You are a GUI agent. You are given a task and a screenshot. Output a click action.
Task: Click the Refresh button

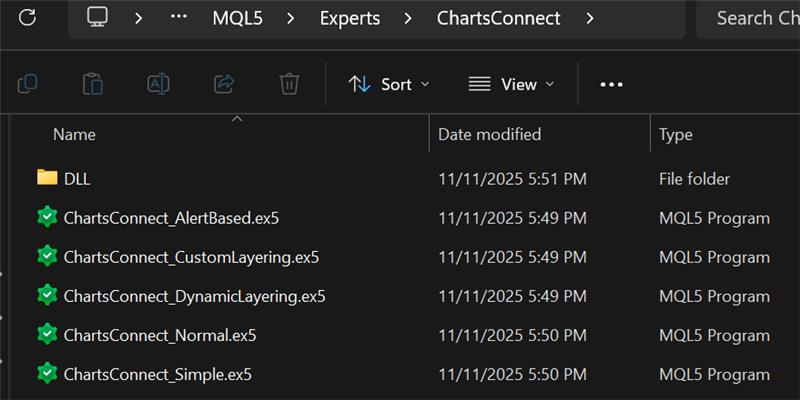coord(27,17)
